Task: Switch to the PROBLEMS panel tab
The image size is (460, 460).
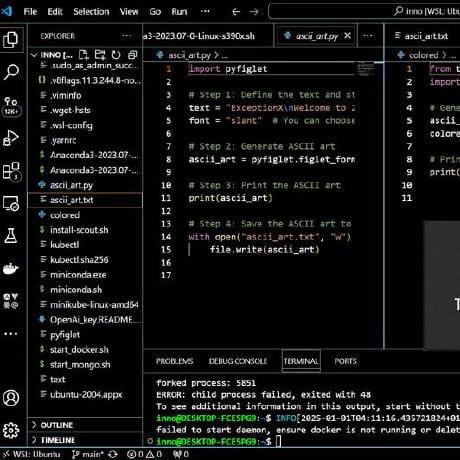Action: (174, 361)
